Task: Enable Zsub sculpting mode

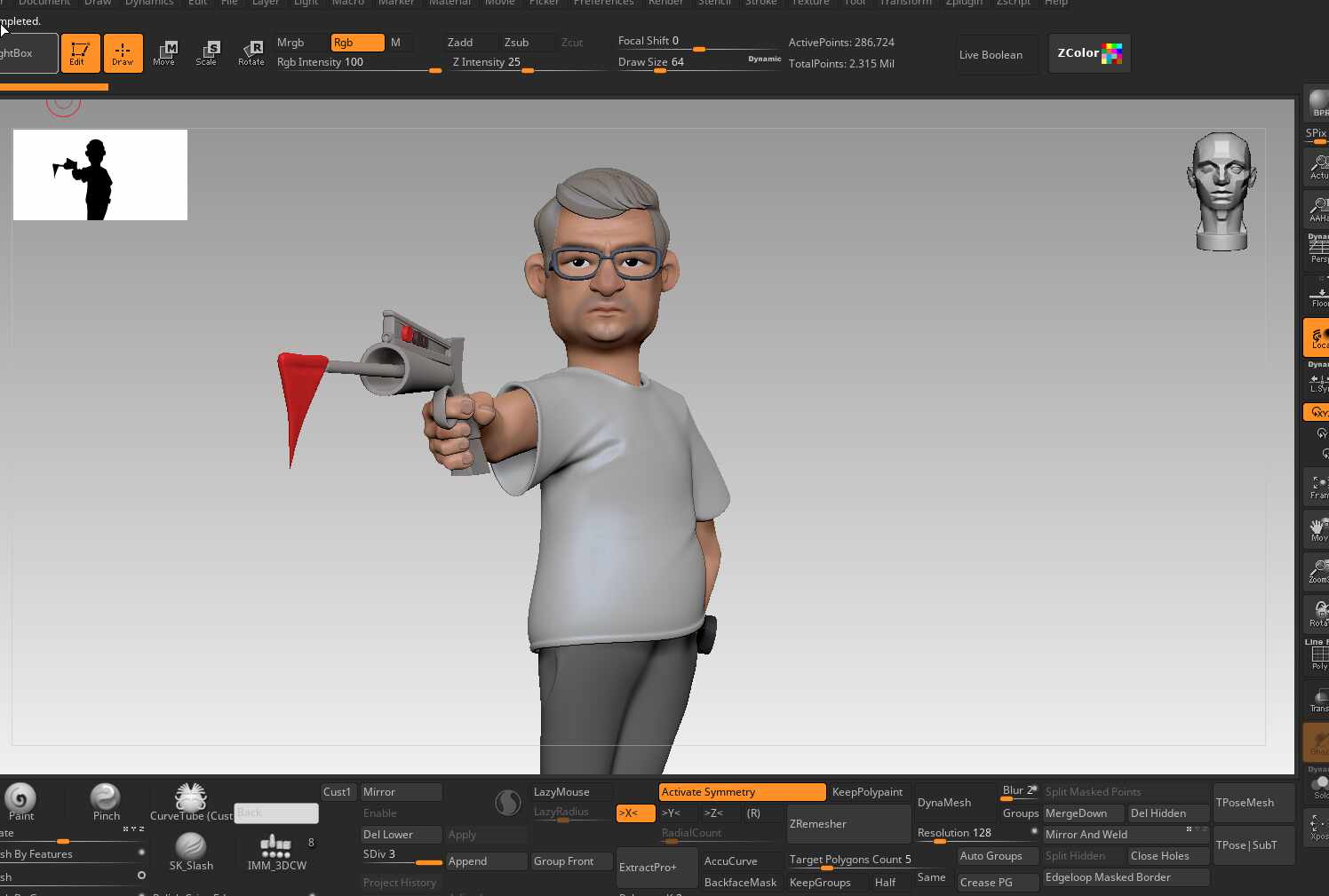Action: tap(516, 43)
